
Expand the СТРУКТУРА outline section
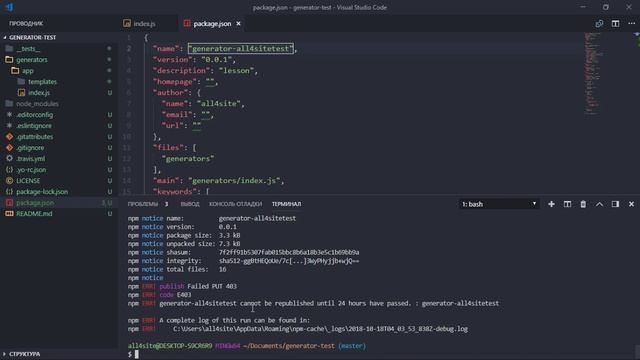click(x=59, y=354)
